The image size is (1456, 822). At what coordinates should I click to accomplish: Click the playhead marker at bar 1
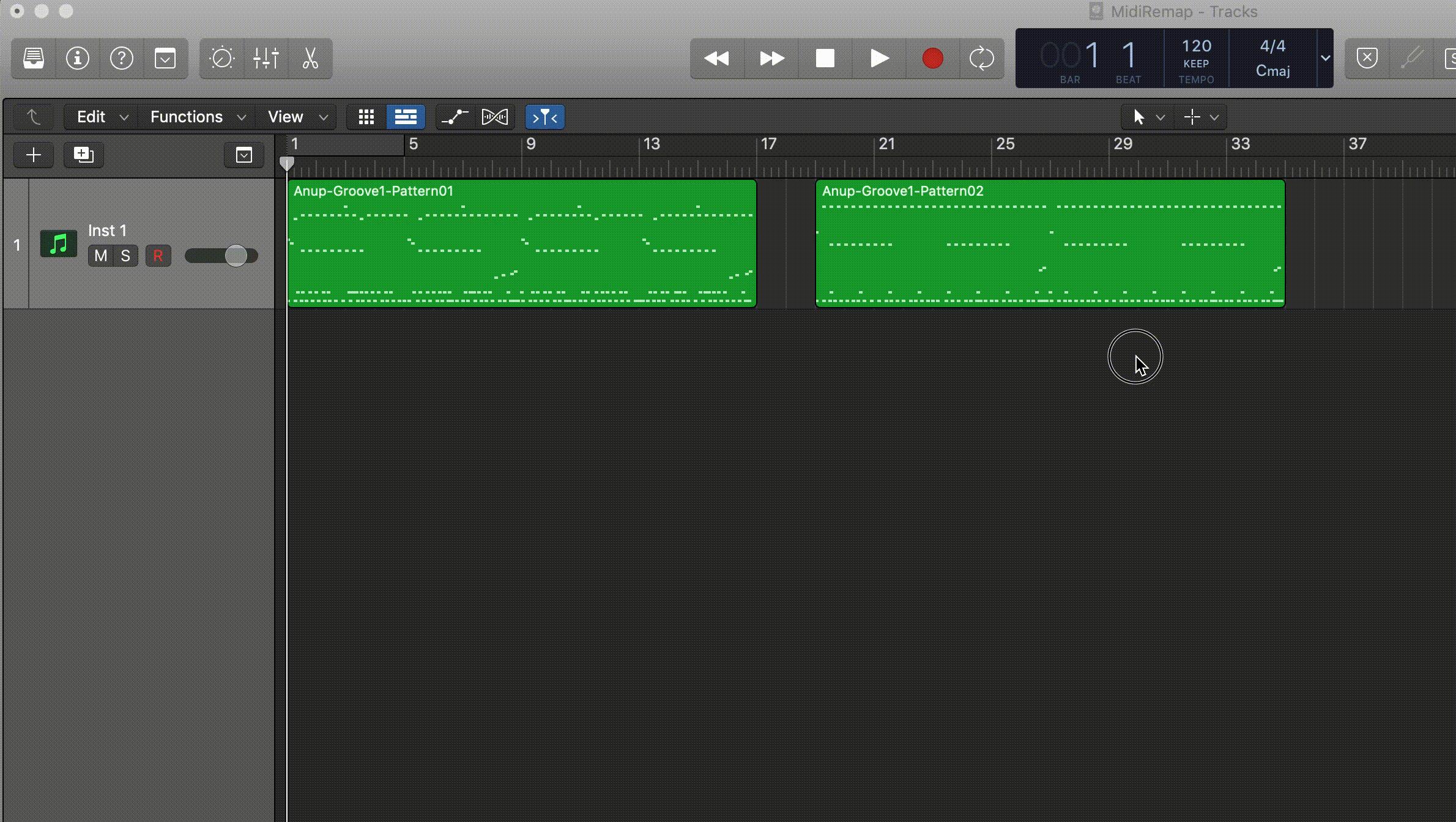tap(286, 164)
